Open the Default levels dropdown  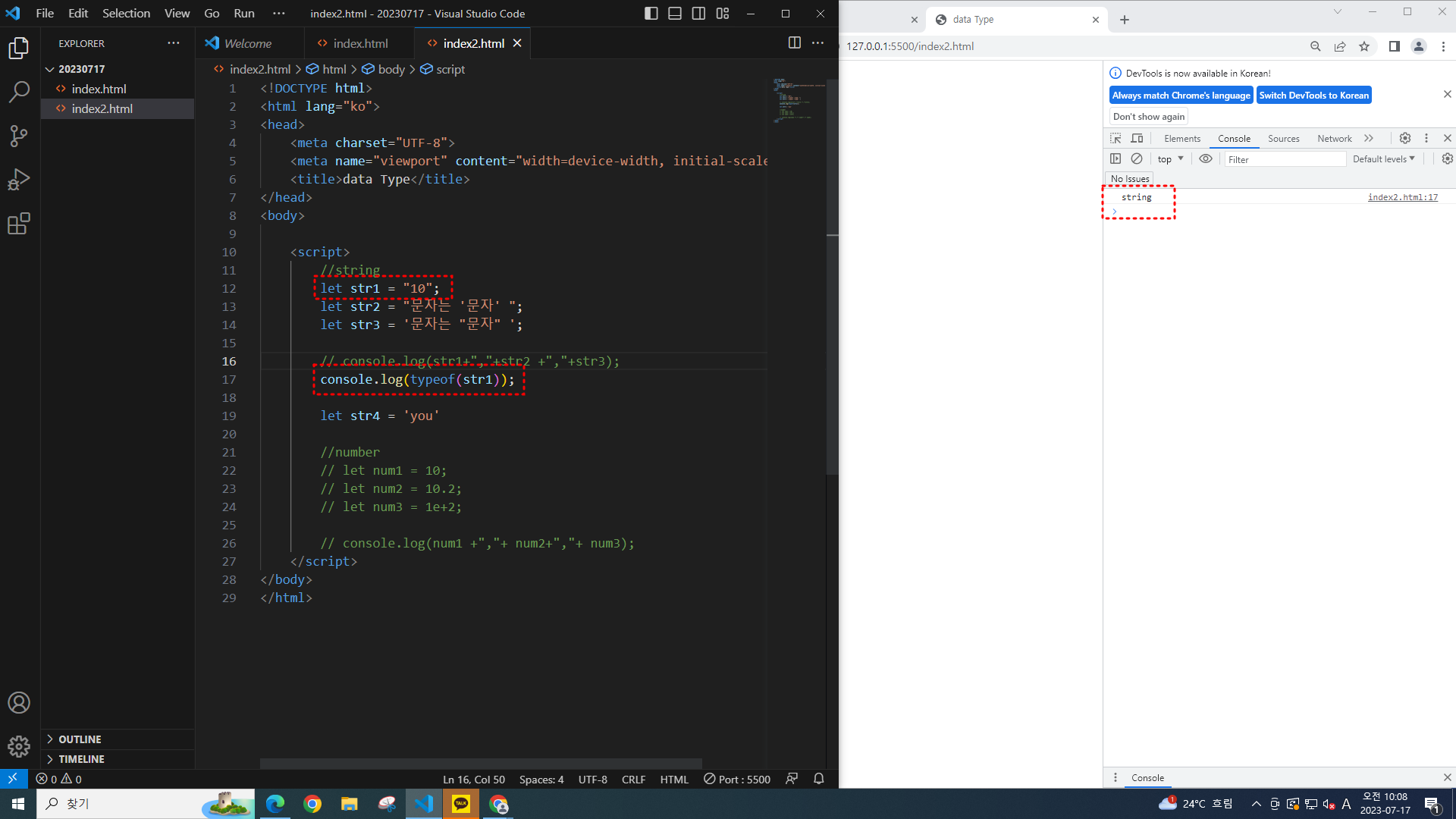[x=1383, y=158]
